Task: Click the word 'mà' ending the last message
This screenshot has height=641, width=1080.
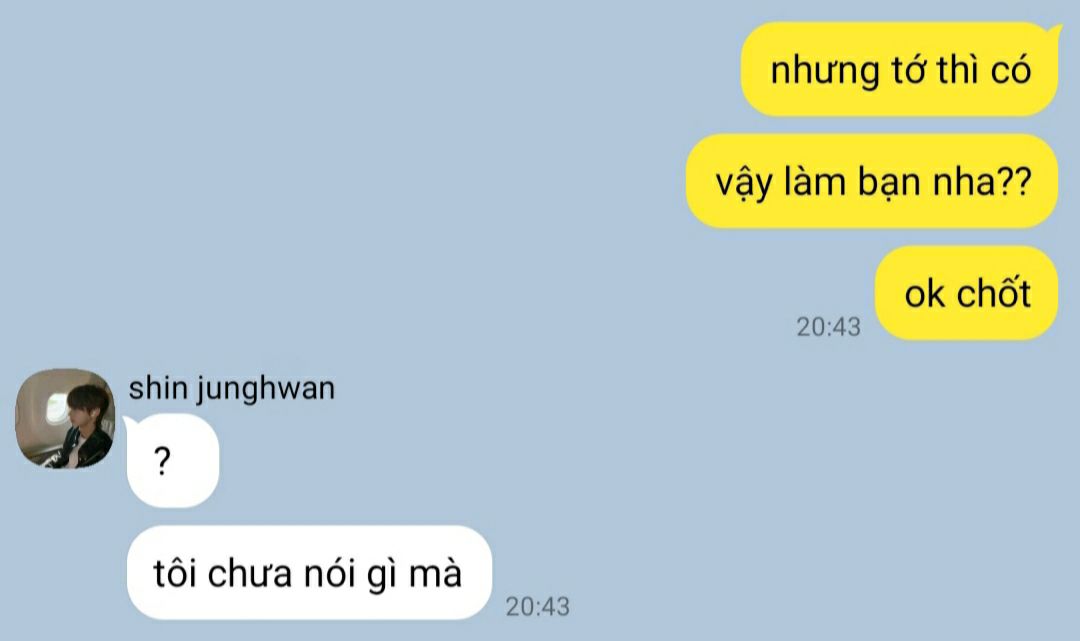Action: tap(435, 573)
